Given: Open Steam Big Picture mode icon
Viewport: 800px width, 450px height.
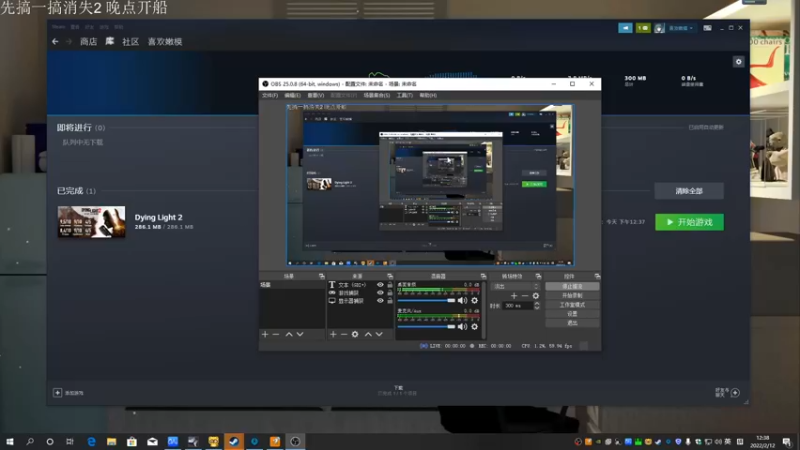Looking at the screenshot, I should 707,28.
